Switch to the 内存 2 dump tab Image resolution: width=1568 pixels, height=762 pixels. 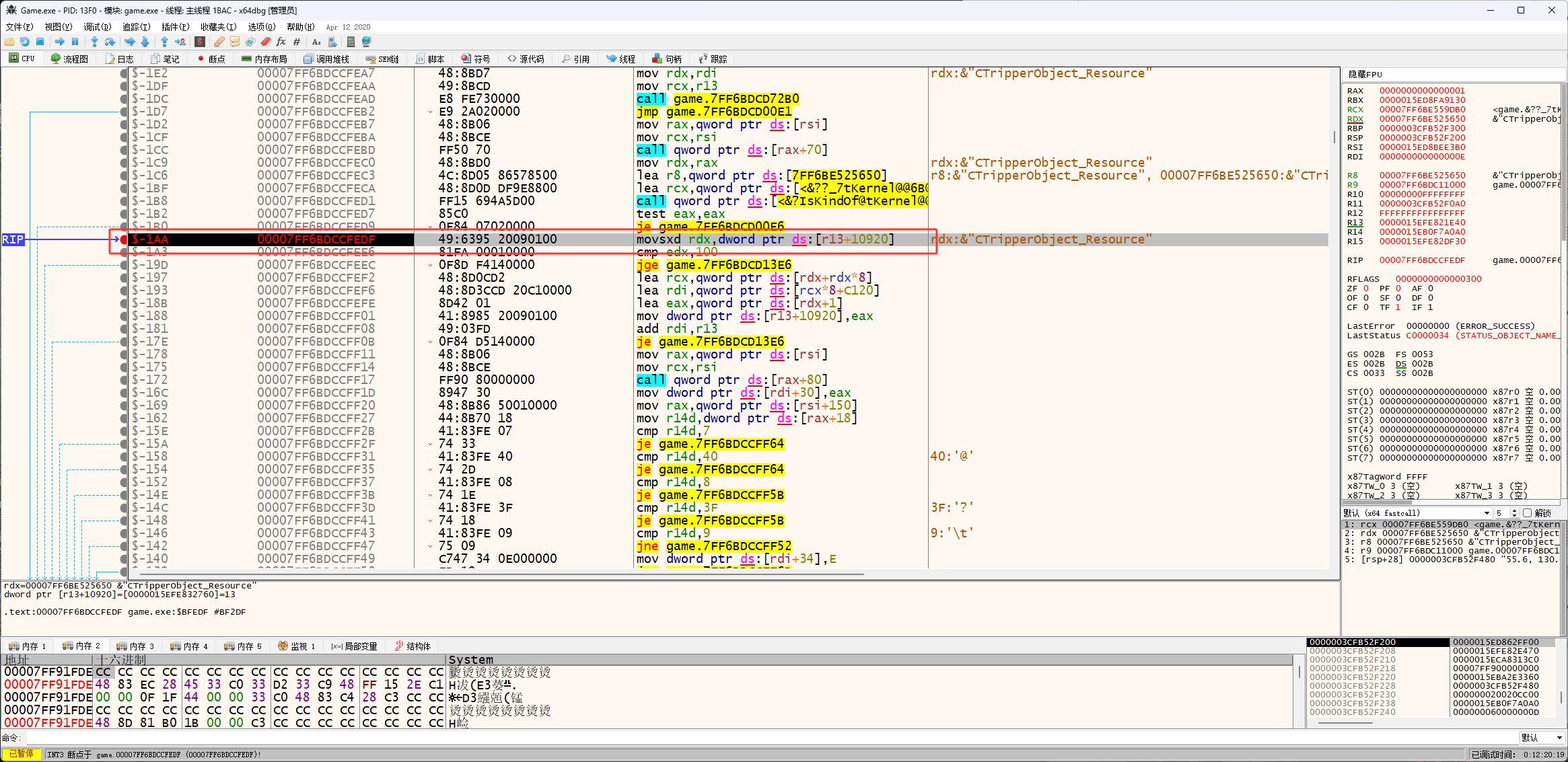pos(82,646)
